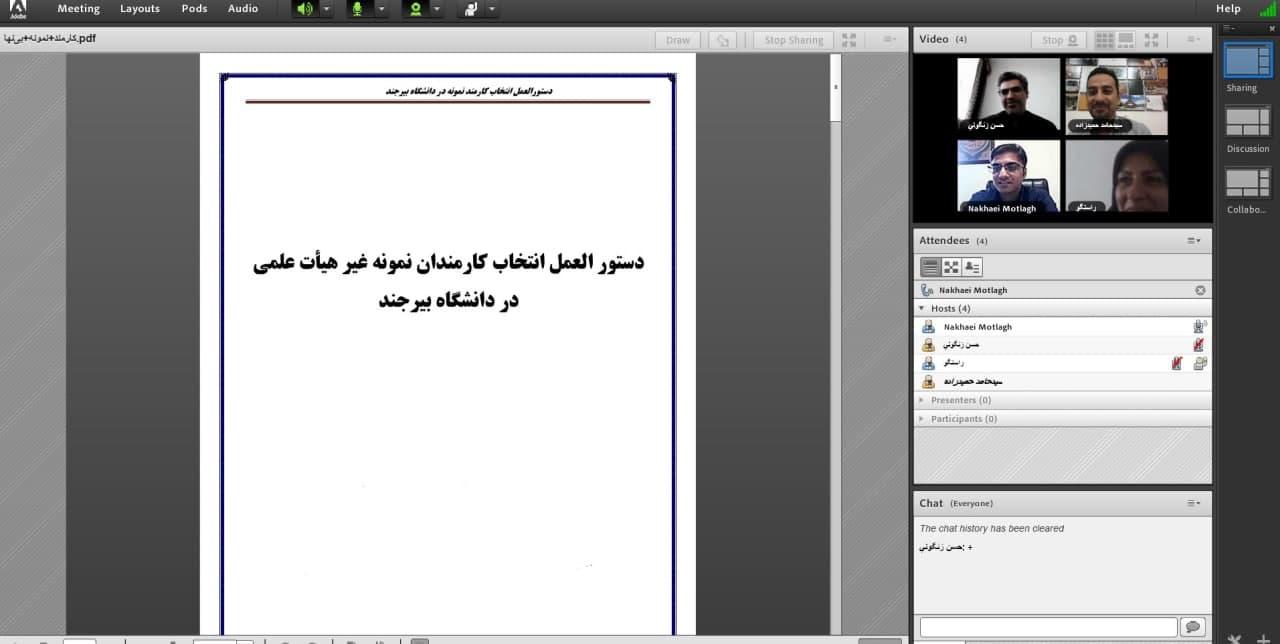Toggle the speaker audio icon
Viewport: 1280px width, 644px height.
(x=305, y=9)
